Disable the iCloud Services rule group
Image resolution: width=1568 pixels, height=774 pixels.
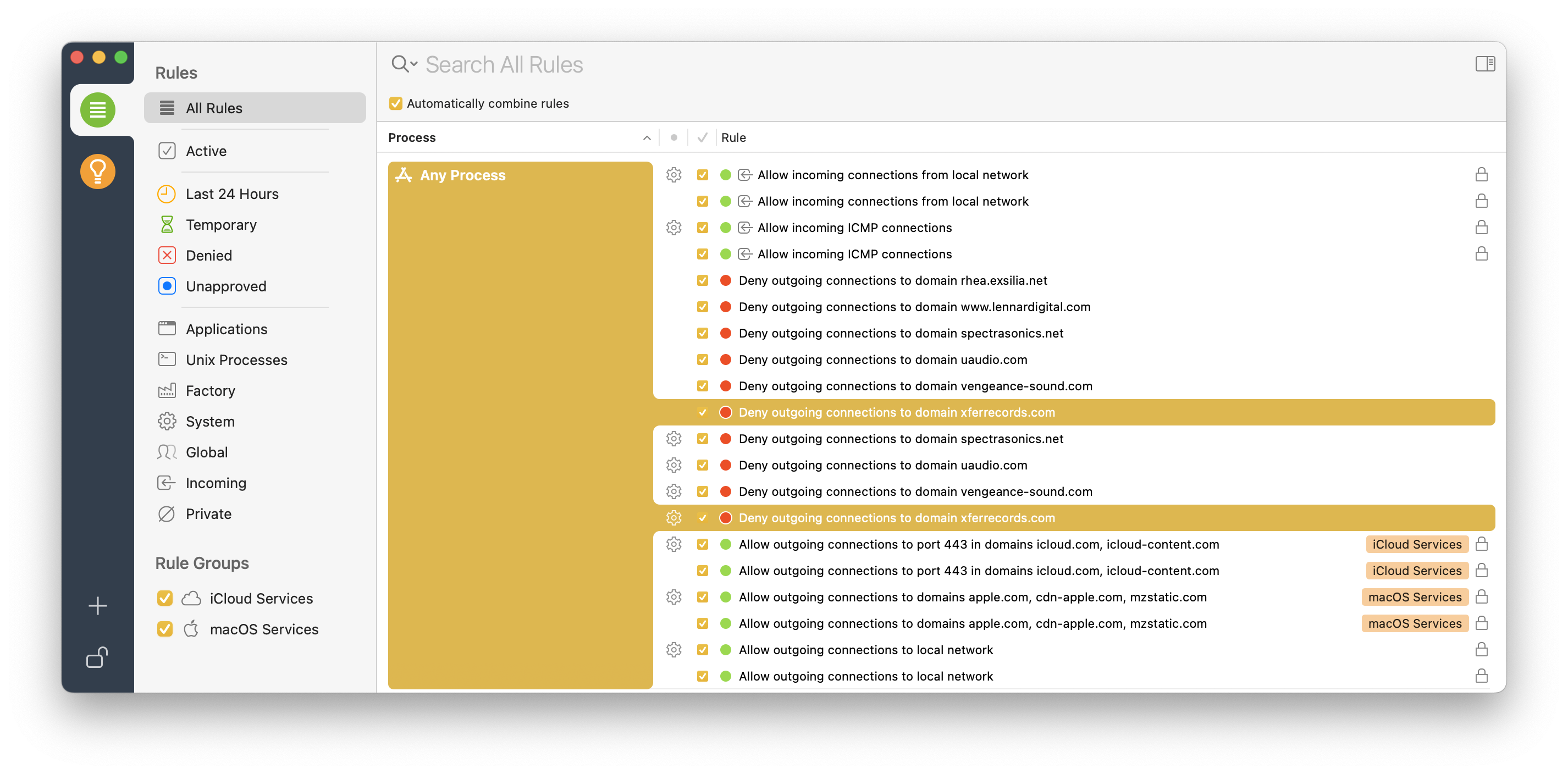165,598
